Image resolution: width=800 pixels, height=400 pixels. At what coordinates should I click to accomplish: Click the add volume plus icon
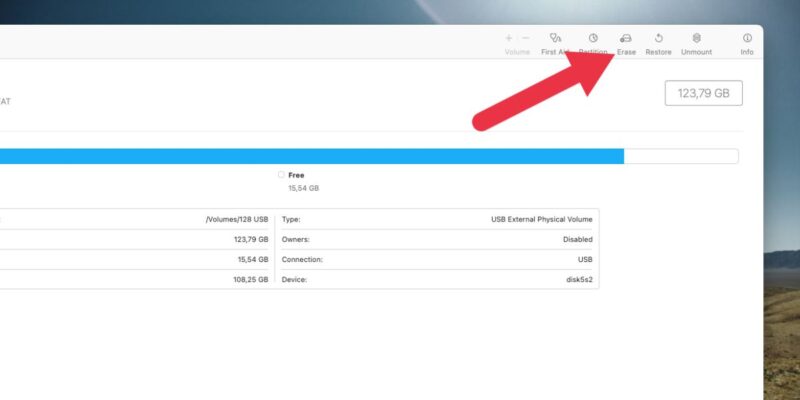(x=508, y=38)
